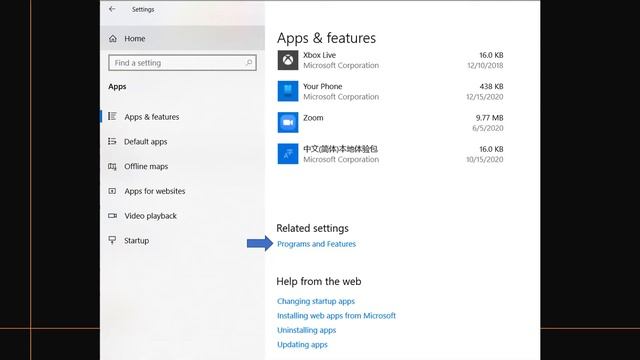Image resolution: width=640 pixels, height=360 pixels.
Task: Focus the Find a setting search box
Action: (182, 63)
